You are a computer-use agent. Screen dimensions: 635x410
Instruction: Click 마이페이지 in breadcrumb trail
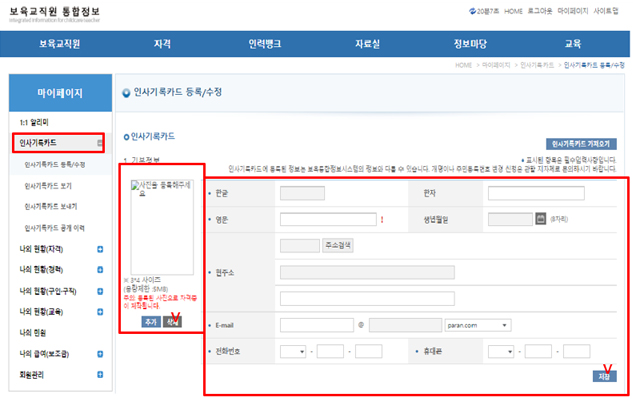[496, 65]
